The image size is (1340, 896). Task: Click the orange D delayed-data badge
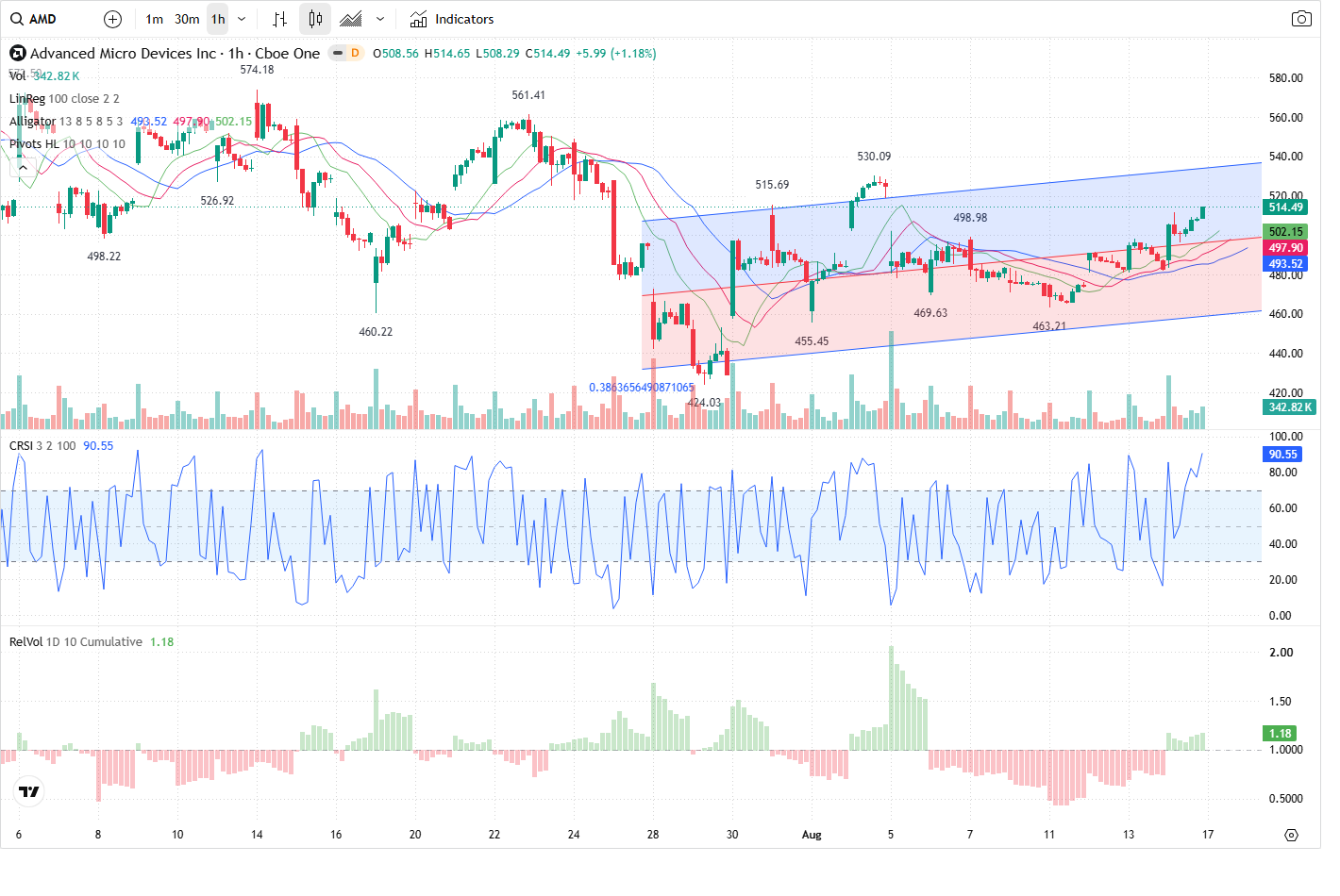pos(355,53)
